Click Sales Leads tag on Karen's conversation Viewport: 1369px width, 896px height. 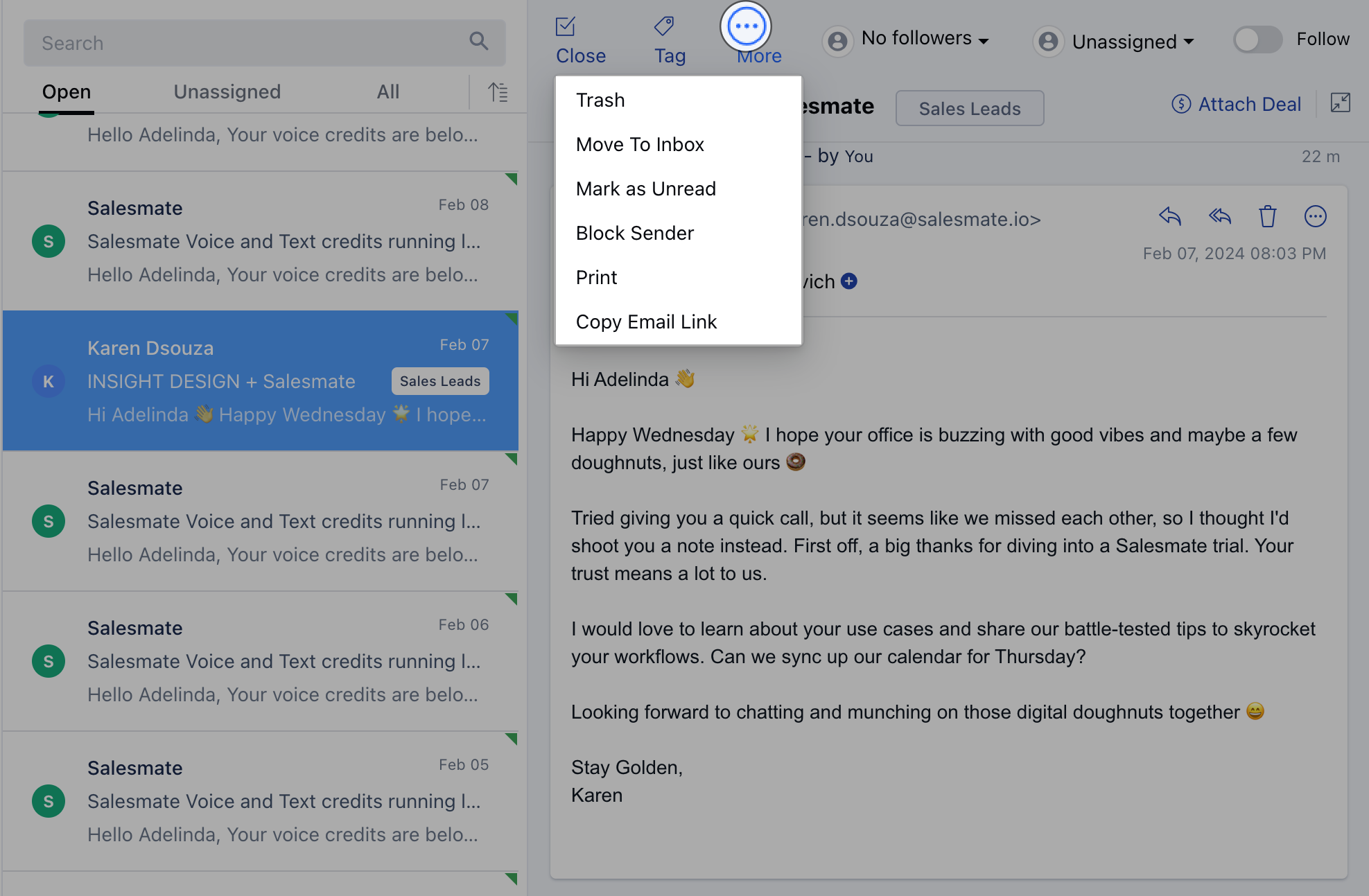(x=440, y=381)
